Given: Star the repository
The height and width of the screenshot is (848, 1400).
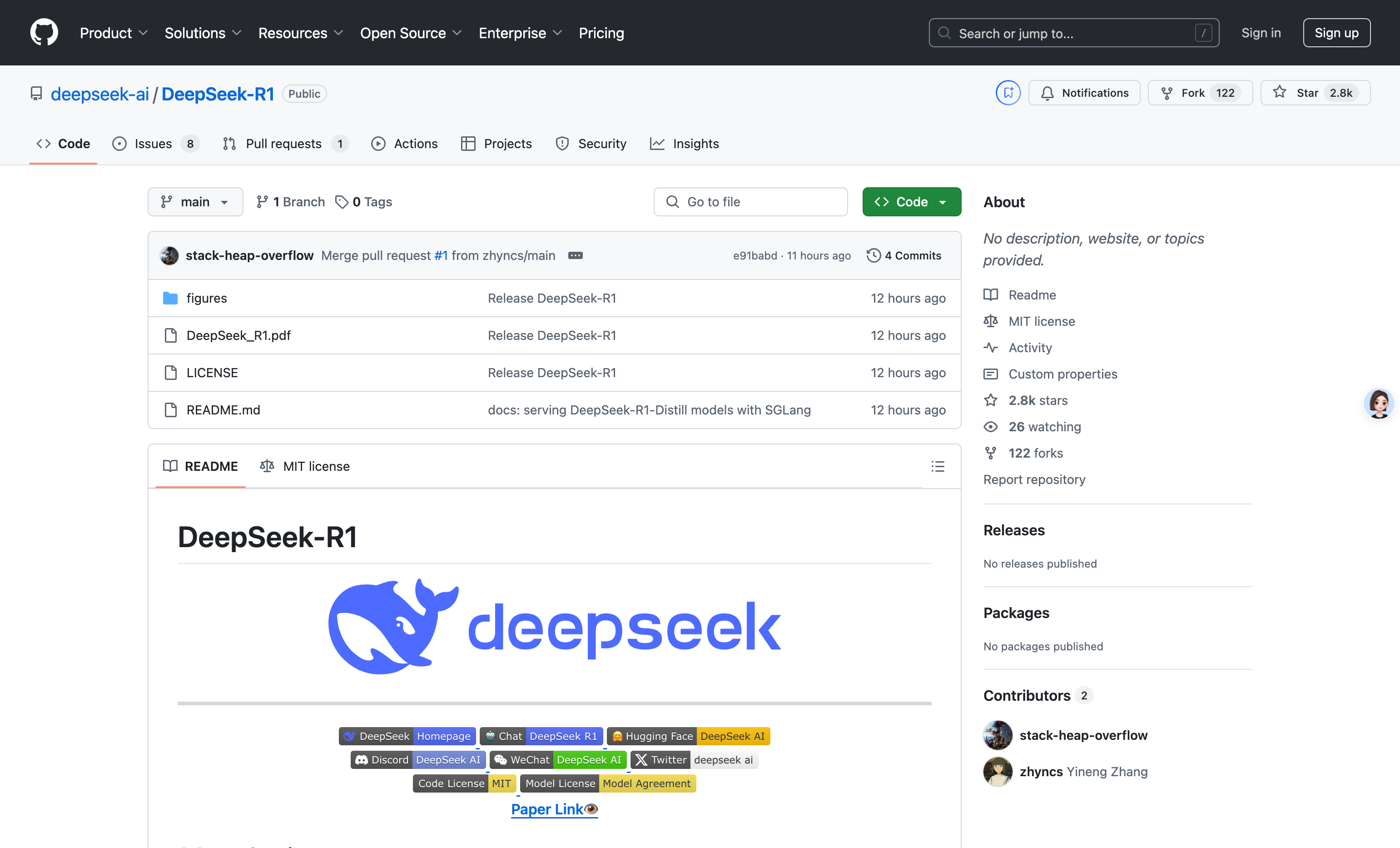Looking at the screenshot, I should (x=1316, y=93).
